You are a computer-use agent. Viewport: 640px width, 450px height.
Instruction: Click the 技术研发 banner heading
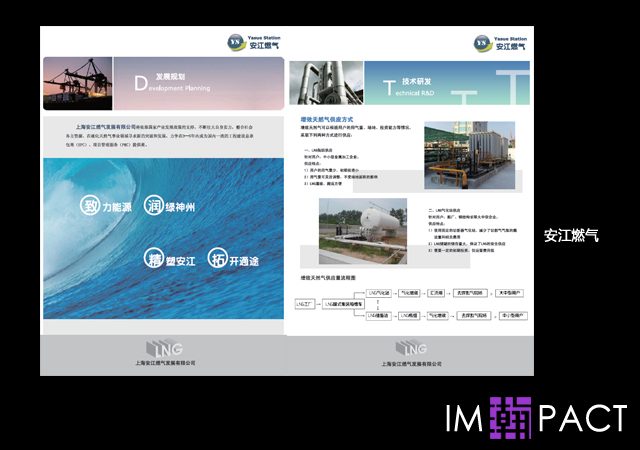coord(417,81)
